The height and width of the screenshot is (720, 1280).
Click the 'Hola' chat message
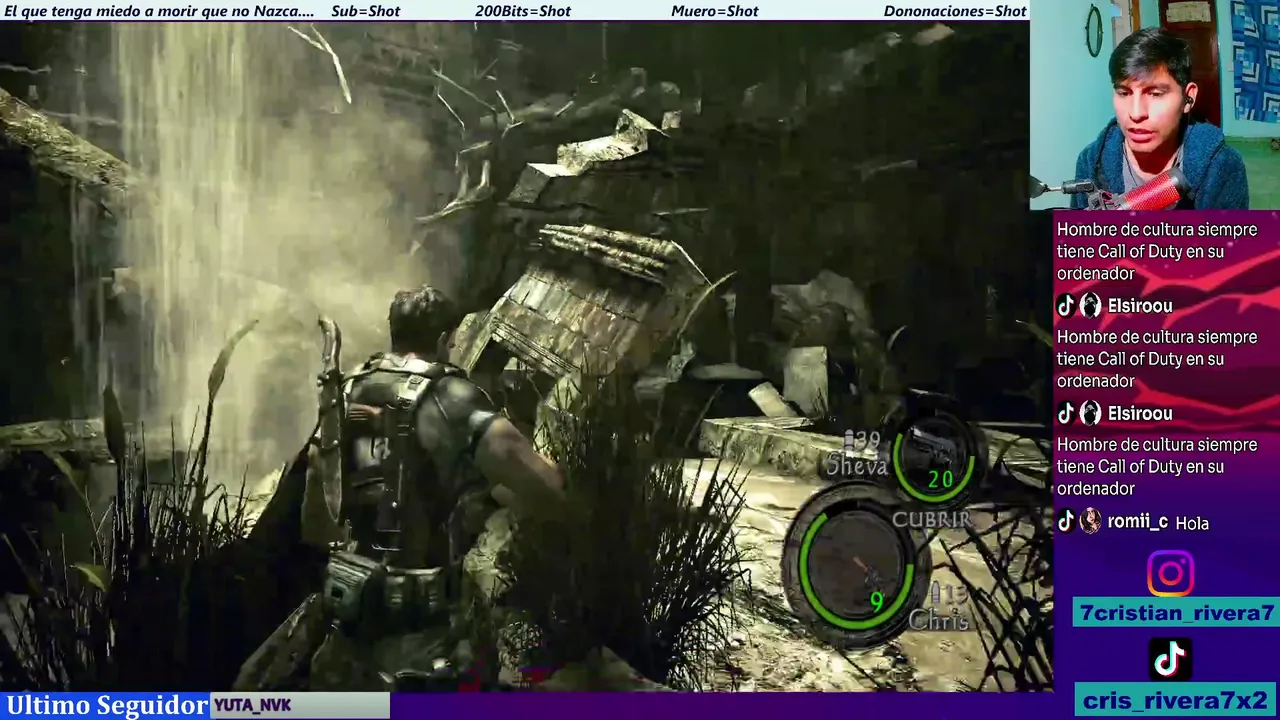tap(1192, 523)
